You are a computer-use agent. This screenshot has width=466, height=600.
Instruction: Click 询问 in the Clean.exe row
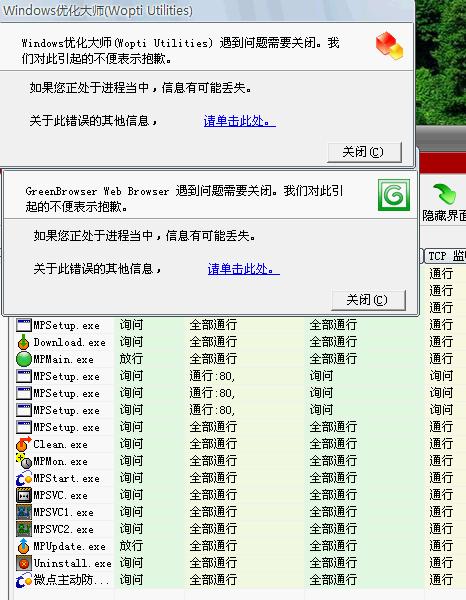131,444
